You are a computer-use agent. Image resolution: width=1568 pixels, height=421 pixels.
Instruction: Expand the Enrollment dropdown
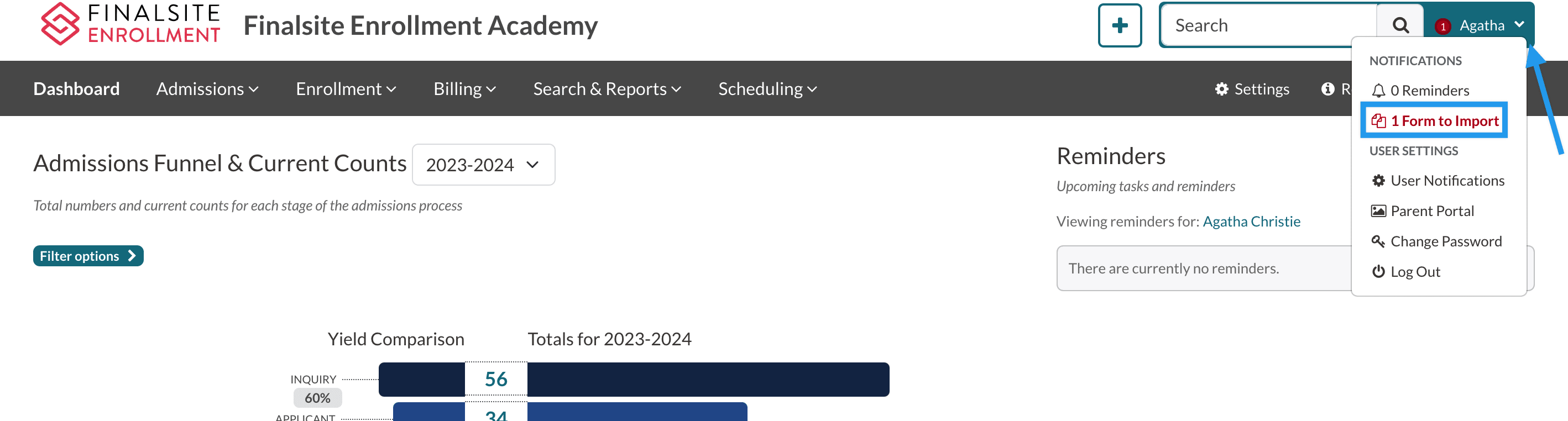(346, 90)
